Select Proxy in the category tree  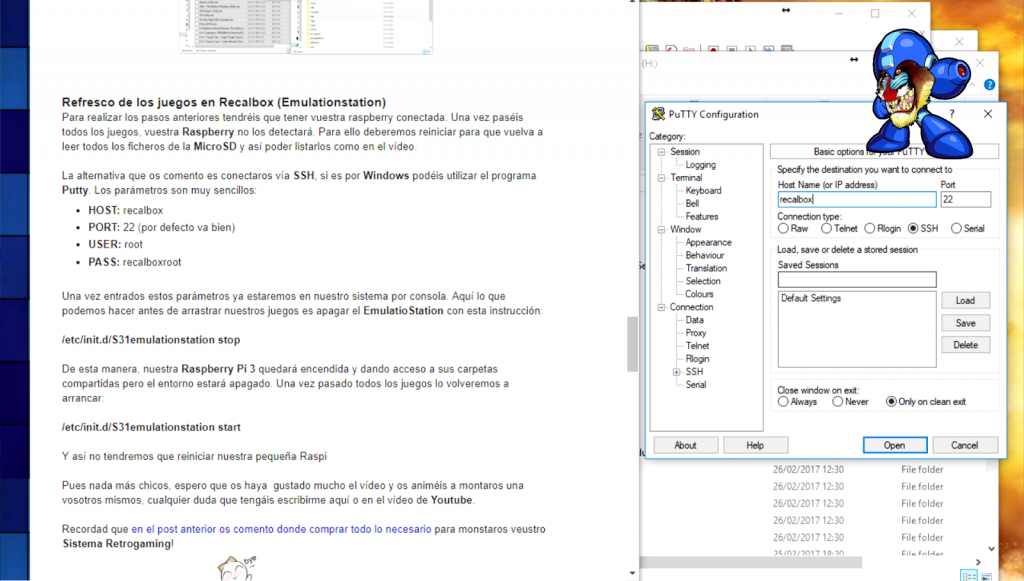pyautogui.click(x=696, y=333)
